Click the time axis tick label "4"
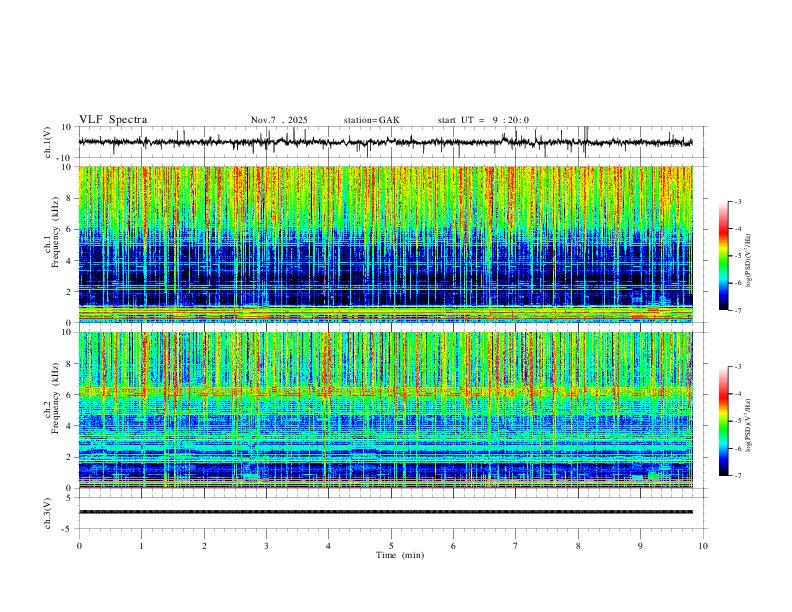The image size is (792, 612). (329, 546)
